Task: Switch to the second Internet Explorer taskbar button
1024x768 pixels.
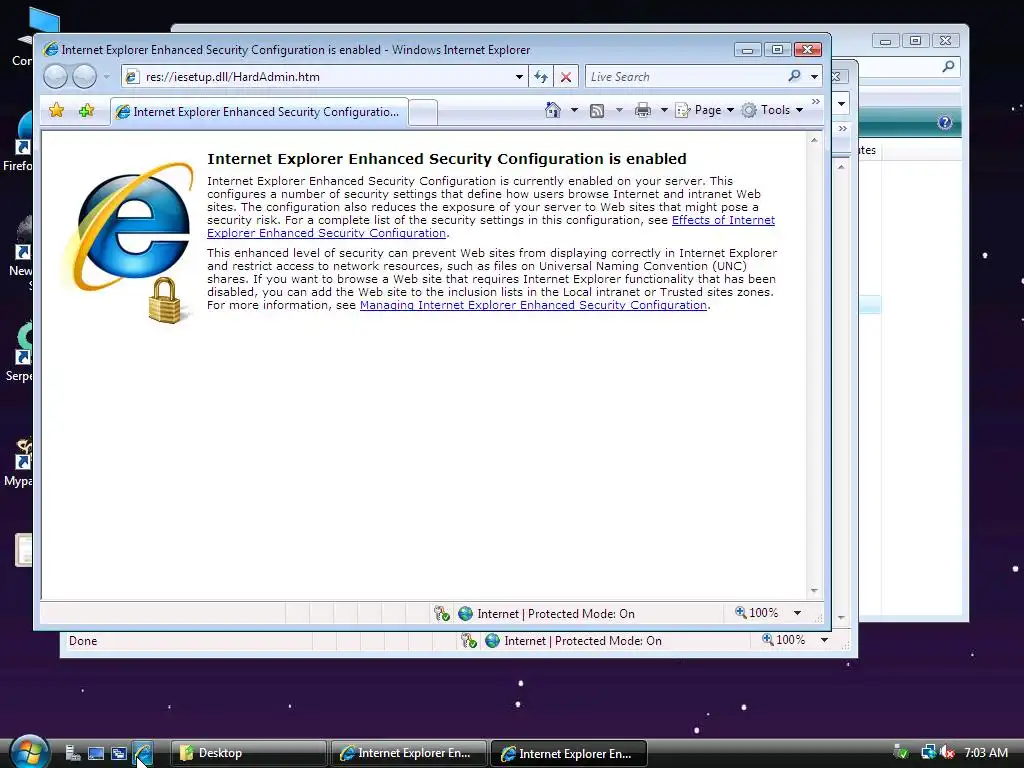Action: [568, 753]
